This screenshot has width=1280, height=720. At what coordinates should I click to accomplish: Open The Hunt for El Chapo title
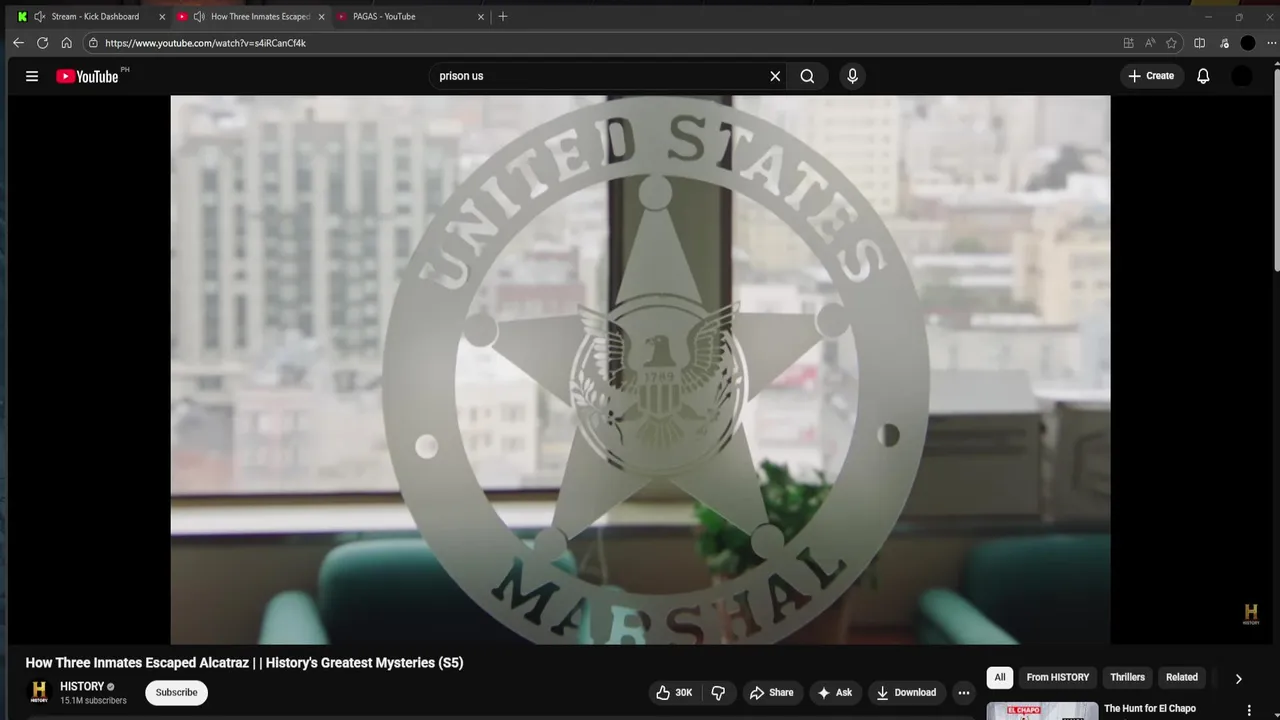[1150, 709]
